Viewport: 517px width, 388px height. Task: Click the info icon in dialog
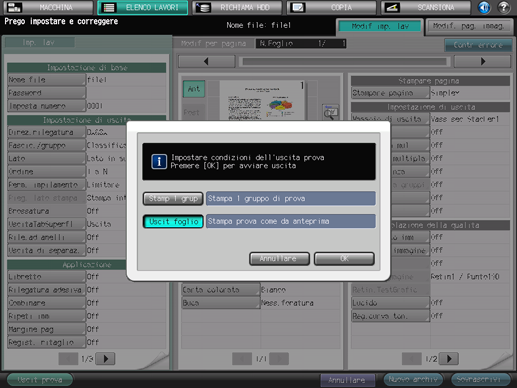pyautogui.click(x=159, y=162)
